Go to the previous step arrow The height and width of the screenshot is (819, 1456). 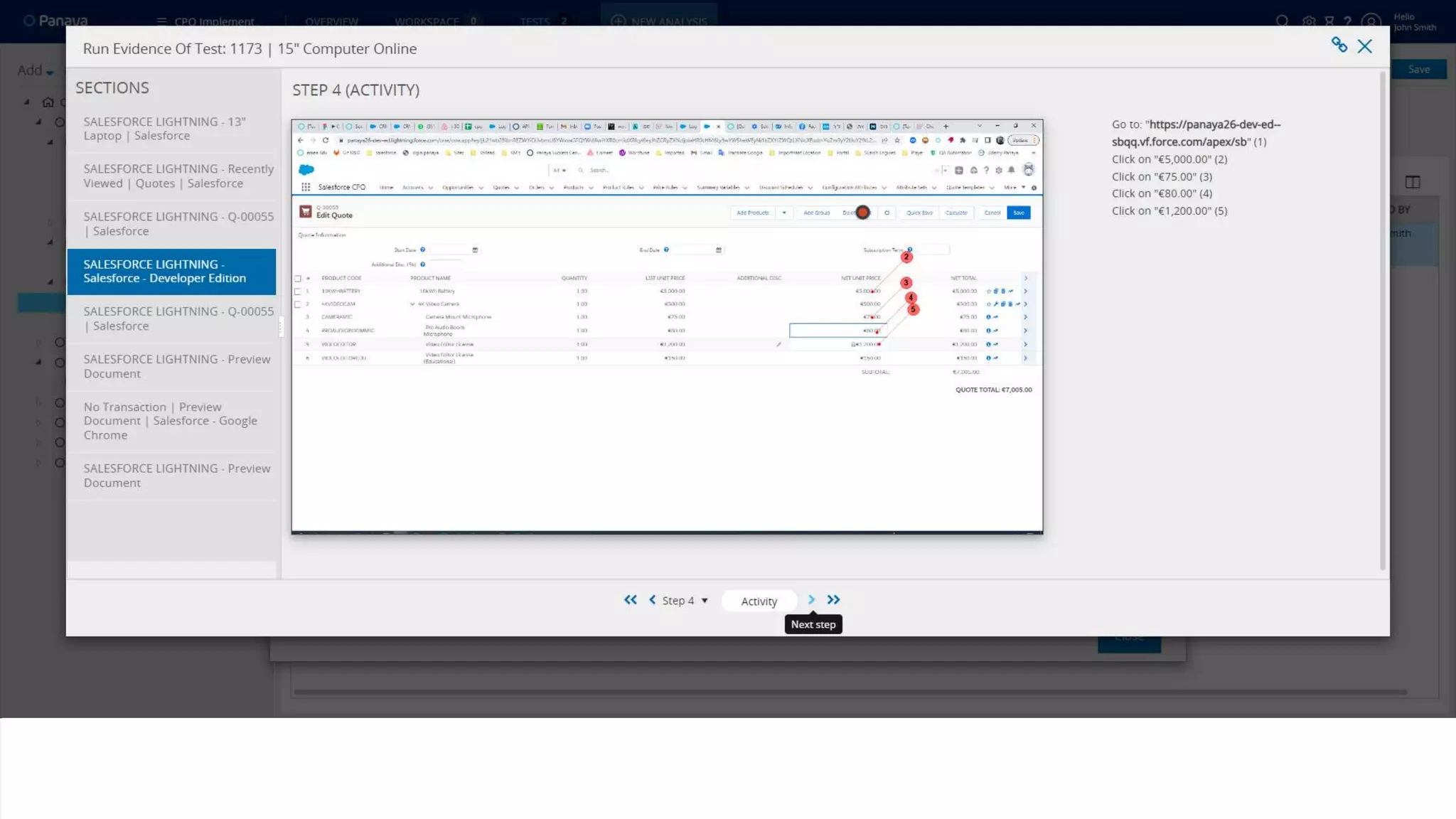coord(652,600)
